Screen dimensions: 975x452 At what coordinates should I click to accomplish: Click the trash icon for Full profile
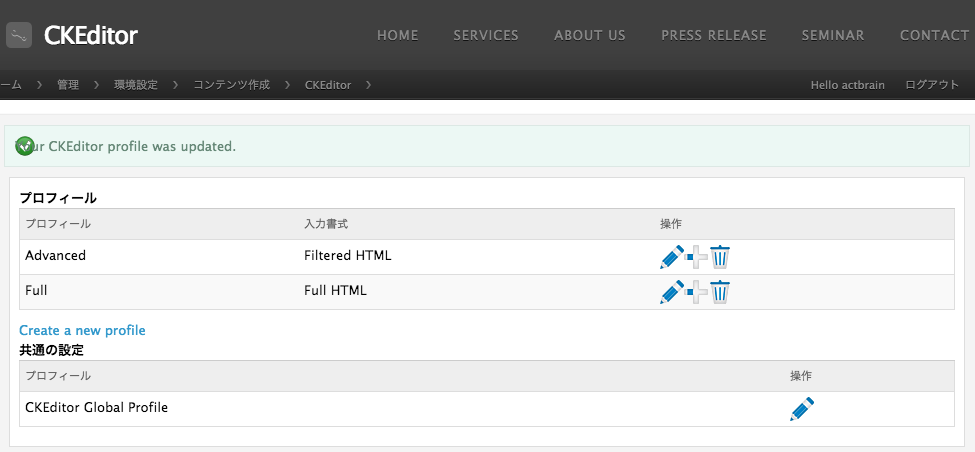[720, 292]
